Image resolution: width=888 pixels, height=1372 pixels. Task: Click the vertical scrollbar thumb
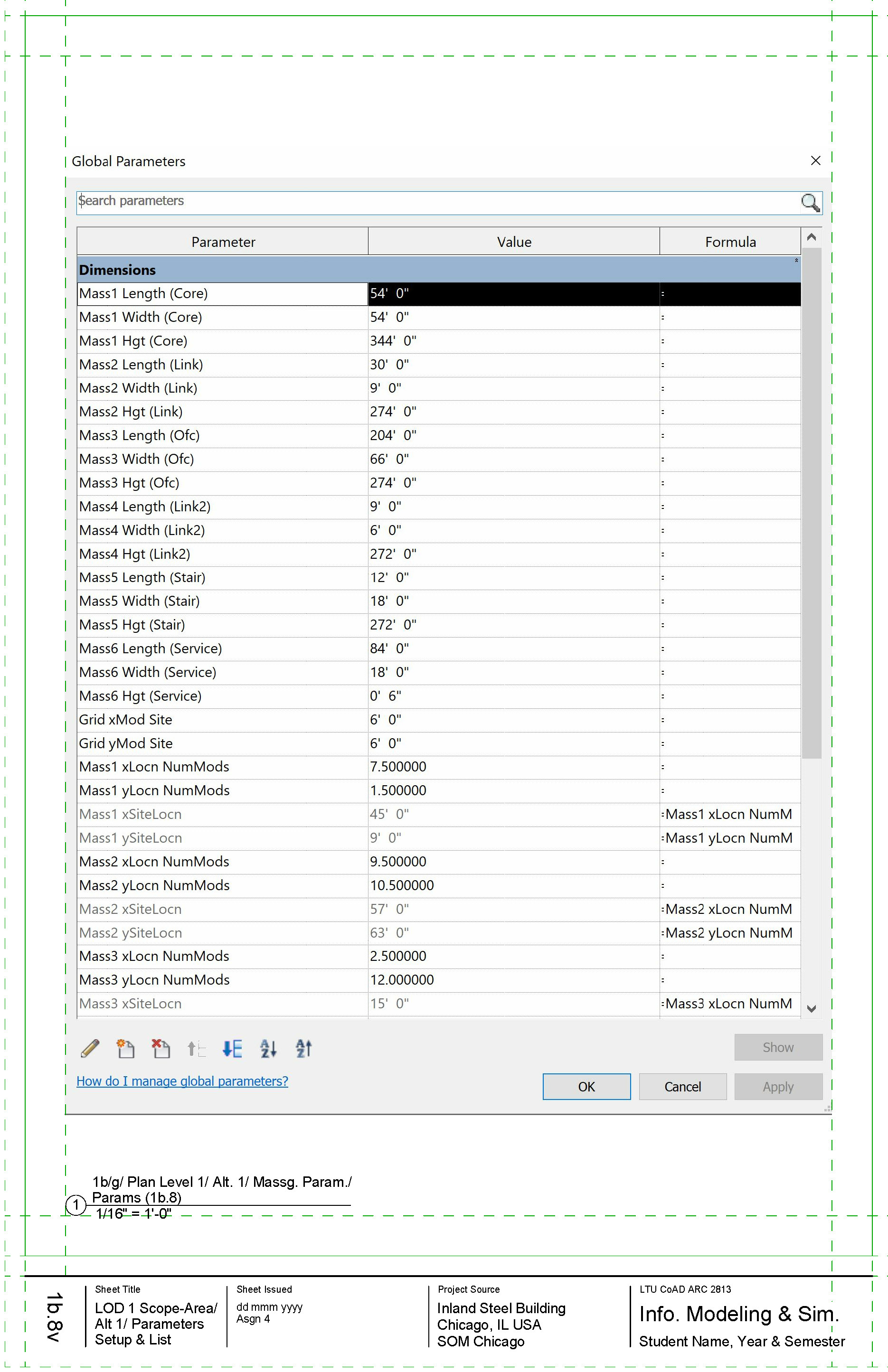click(811, 503)
